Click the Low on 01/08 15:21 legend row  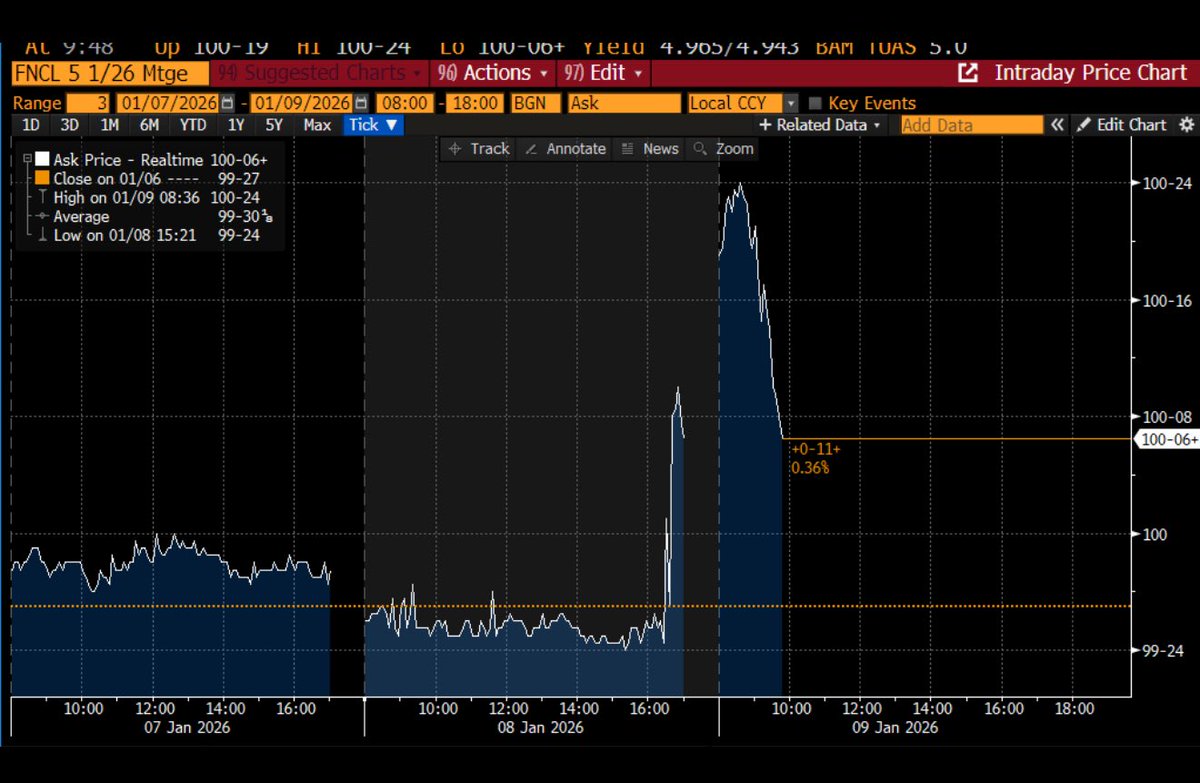[x=150, y=236]
